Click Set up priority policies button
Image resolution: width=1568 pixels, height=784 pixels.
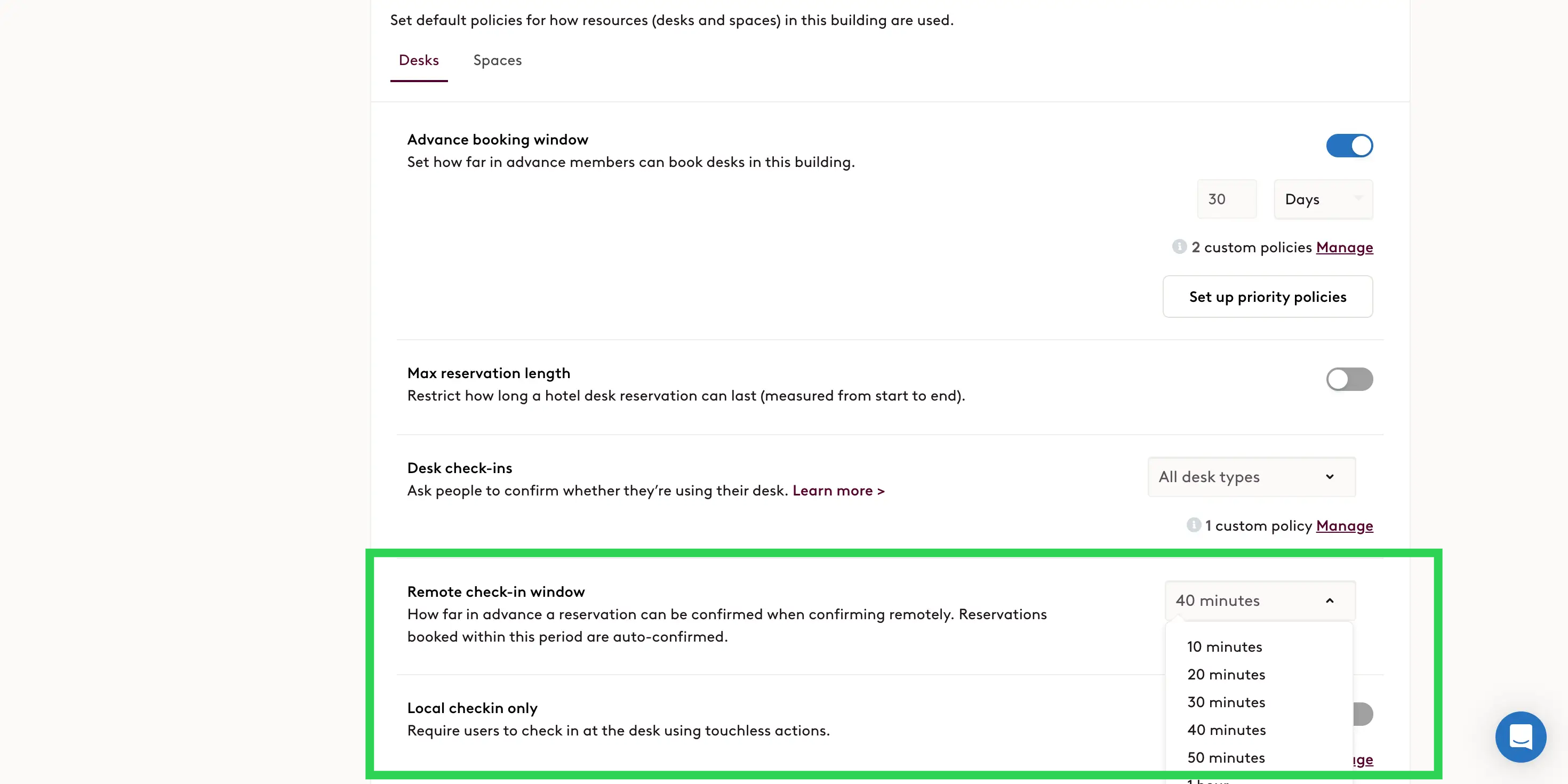[1267, 297]
